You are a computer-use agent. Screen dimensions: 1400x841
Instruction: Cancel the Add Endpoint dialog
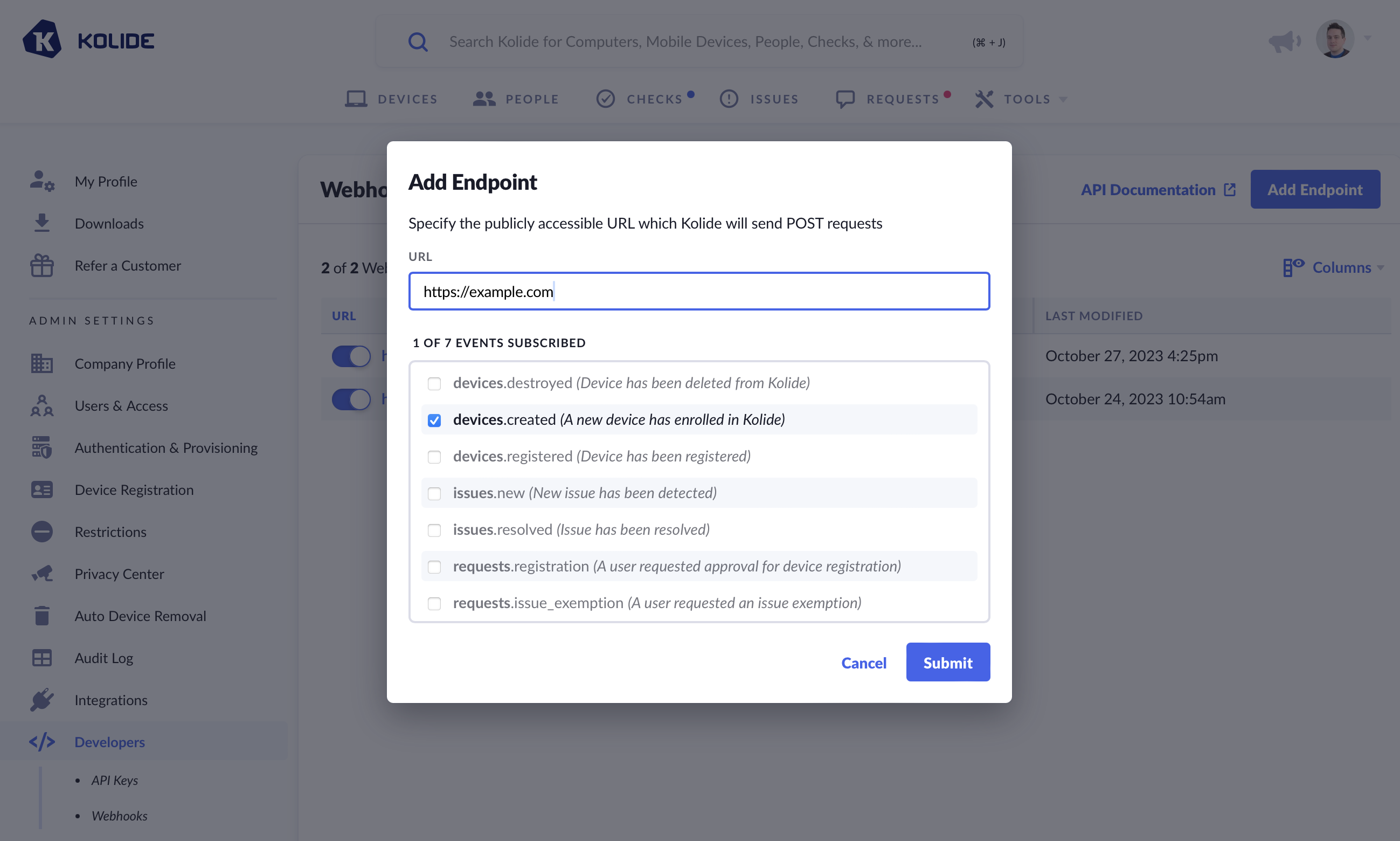point(863,663)
